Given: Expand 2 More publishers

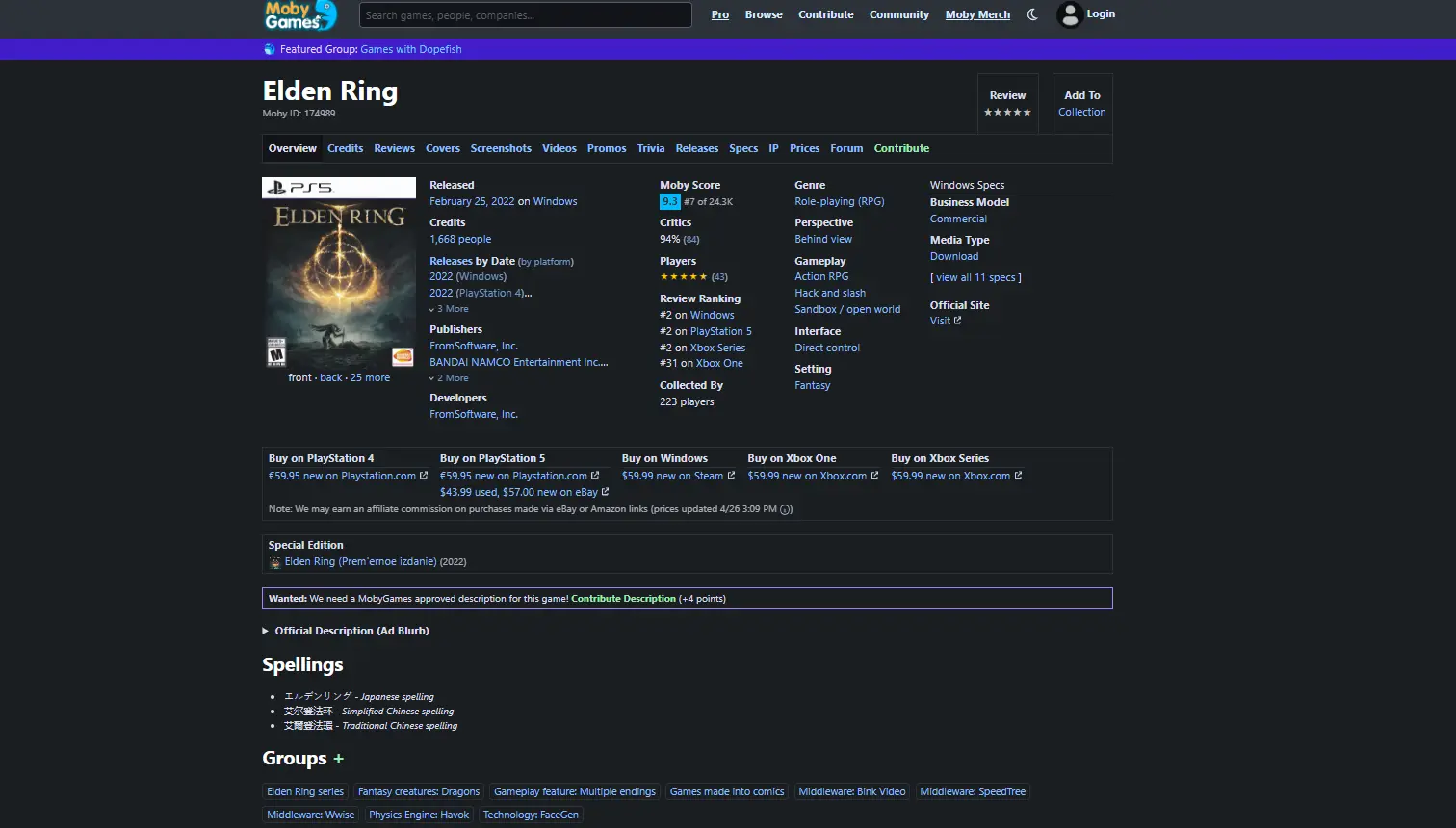Looking at the screenshot, I should coord(449,378).
